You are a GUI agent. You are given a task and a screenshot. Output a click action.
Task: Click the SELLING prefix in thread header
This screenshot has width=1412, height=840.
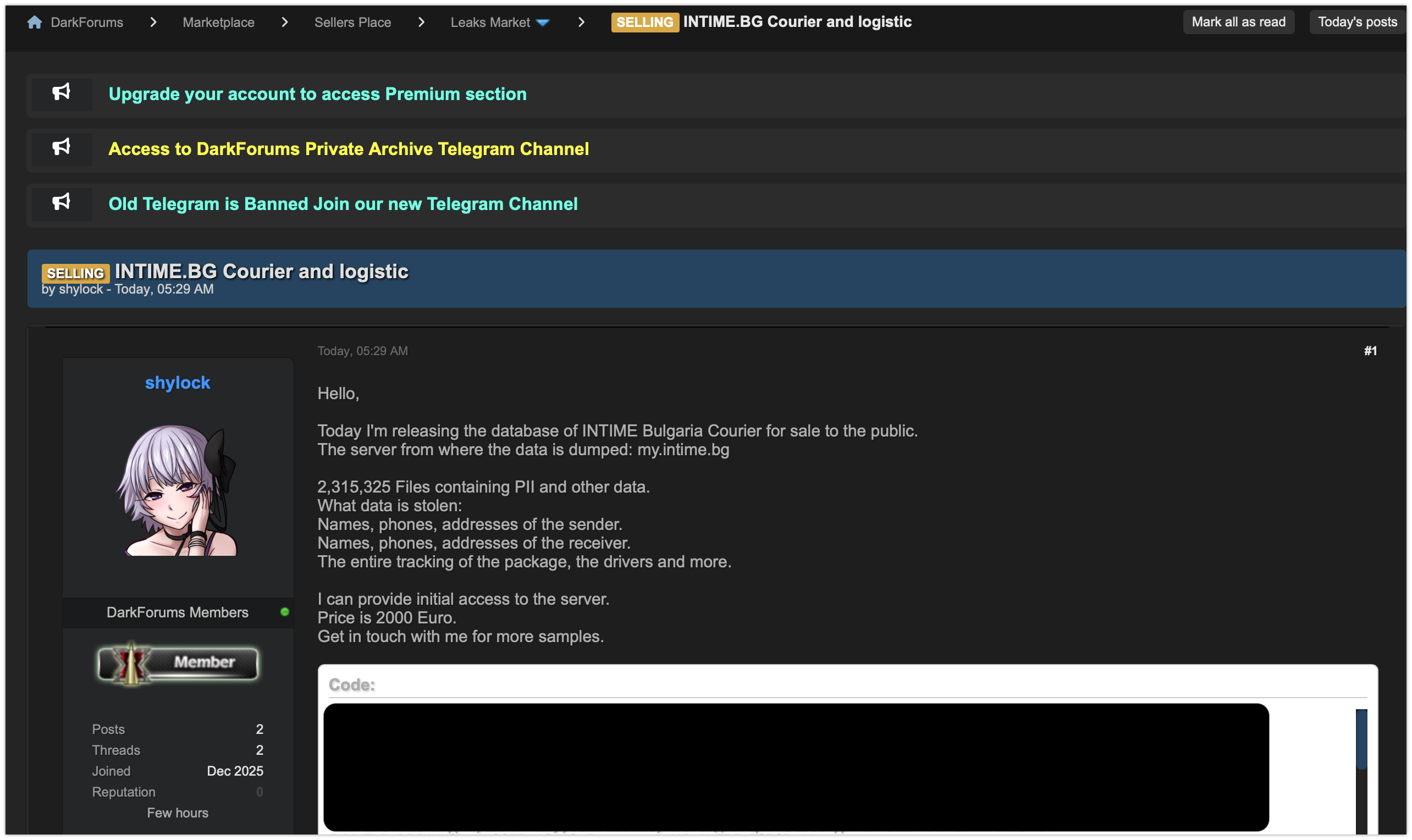[75, 273]
